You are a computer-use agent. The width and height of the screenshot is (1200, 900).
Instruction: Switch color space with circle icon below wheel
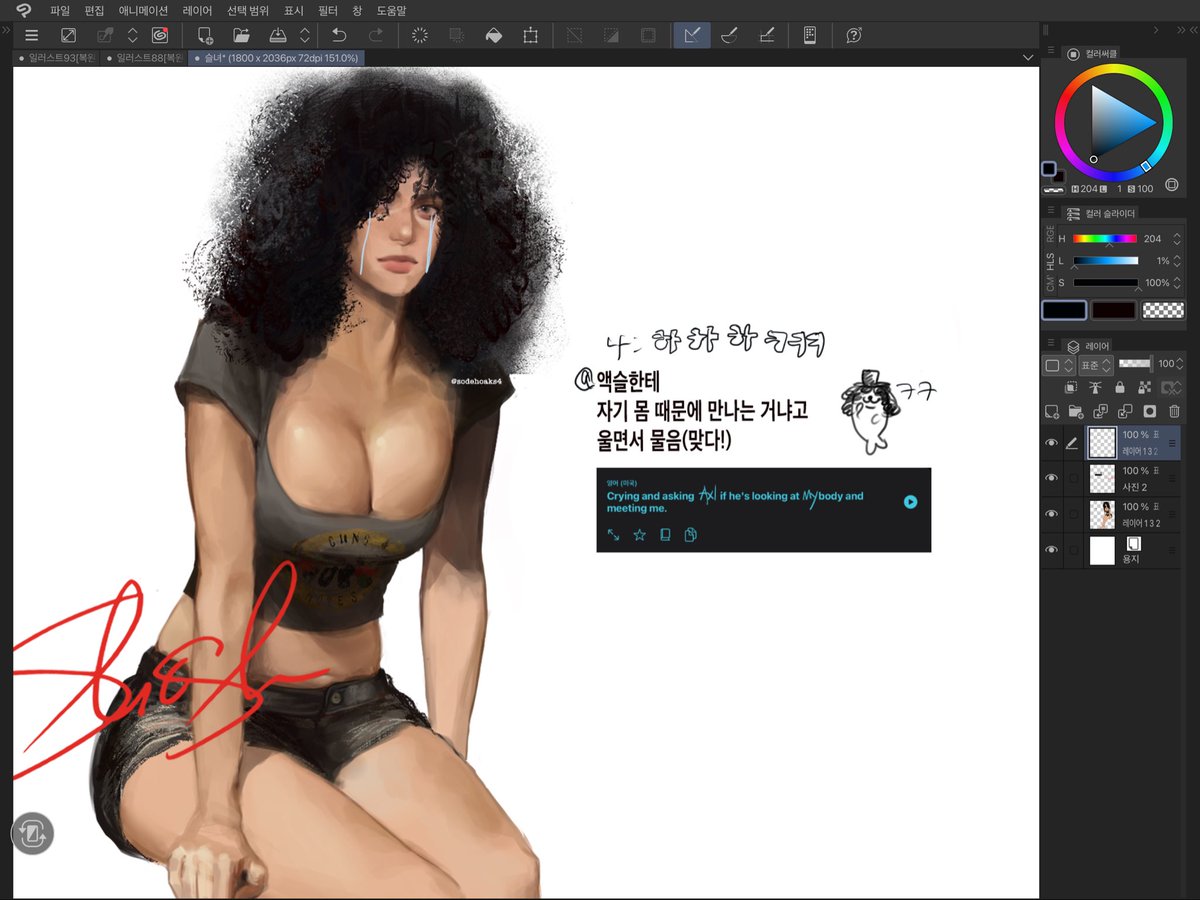coord(1172,186)
